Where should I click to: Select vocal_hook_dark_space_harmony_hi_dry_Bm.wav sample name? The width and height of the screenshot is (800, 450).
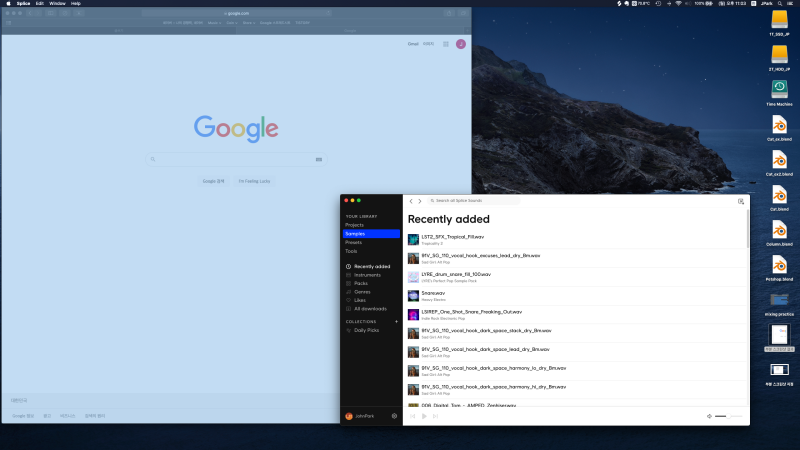(x=493, y=387)
